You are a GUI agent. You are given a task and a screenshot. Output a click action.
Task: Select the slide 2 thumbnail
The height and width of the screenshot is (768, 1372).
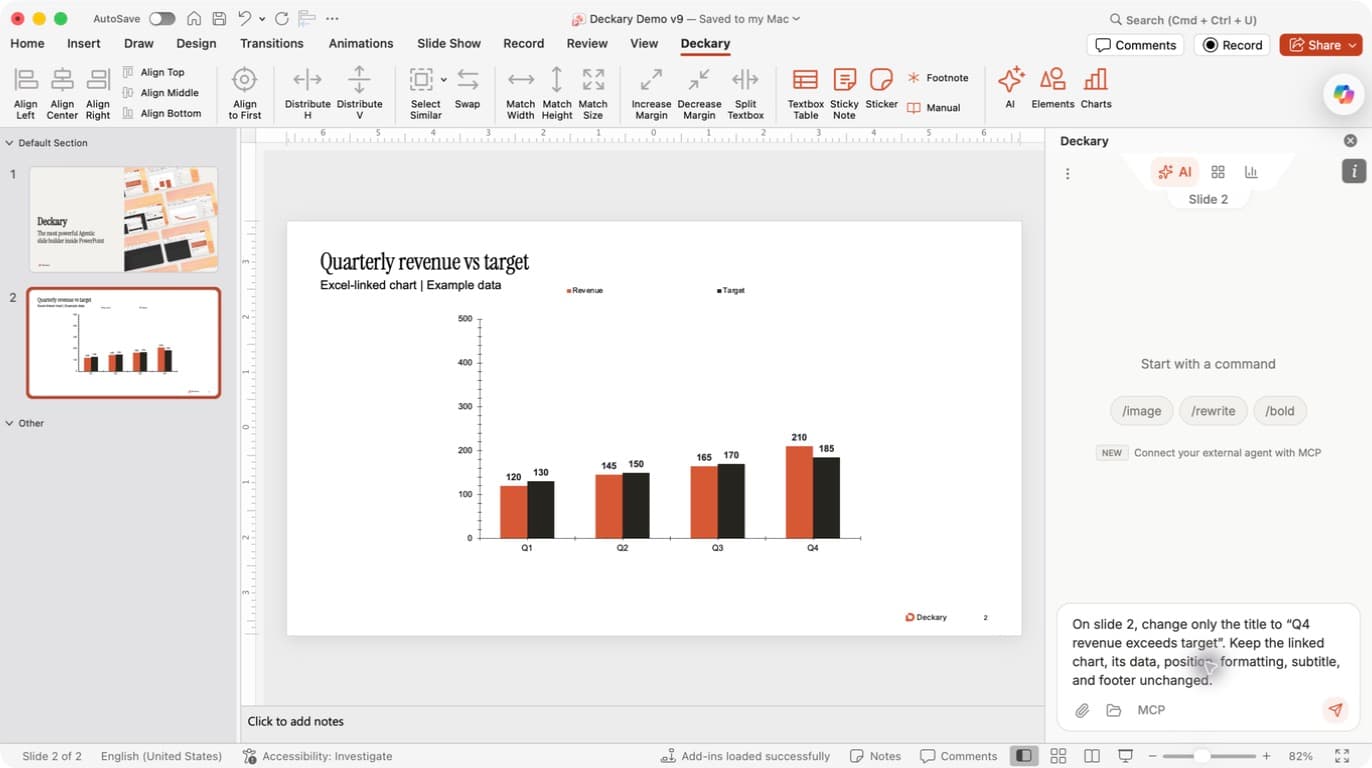point(124,343)
